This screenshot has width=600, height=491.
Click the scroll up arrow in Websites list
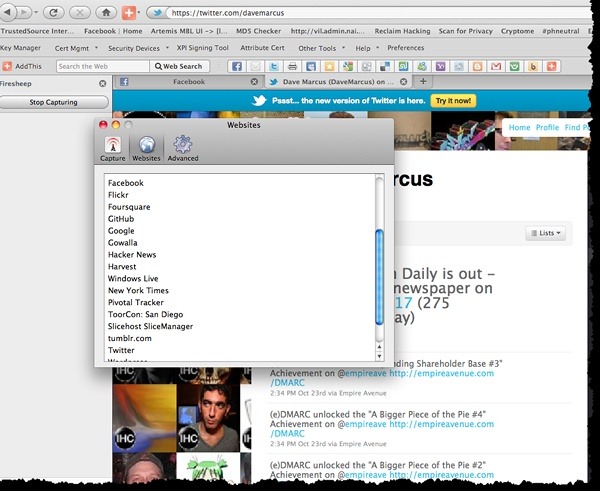tap(379, 347)
